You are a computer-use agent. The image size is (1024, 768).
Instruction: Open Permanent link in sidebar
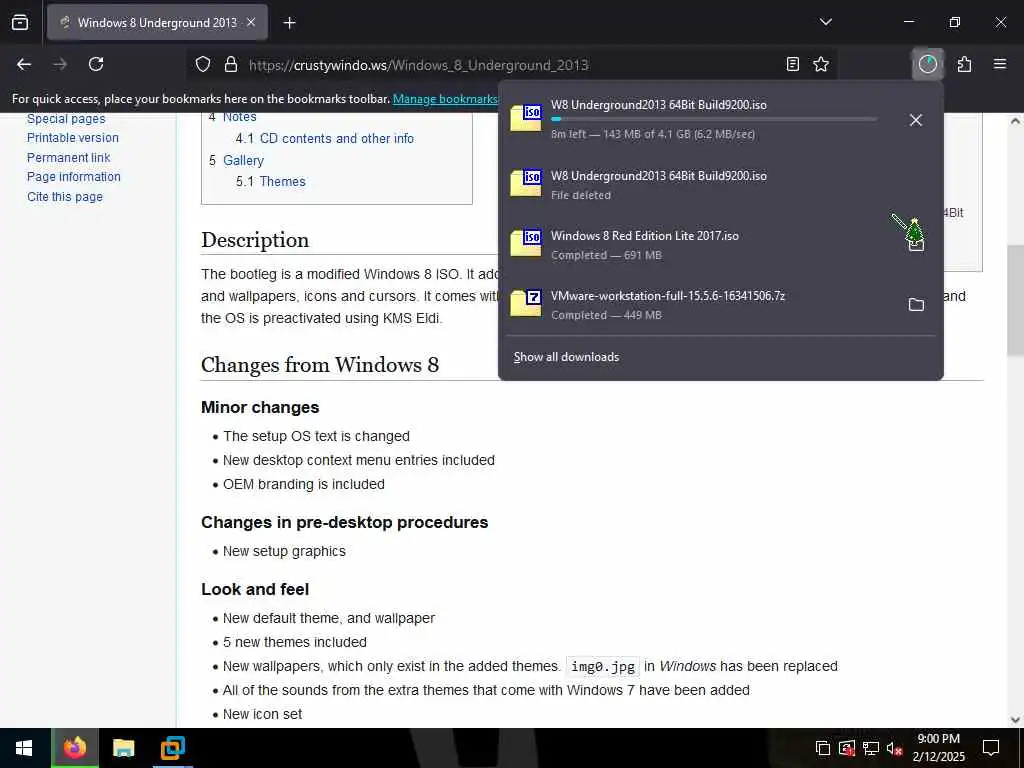(x=69, y=157)
